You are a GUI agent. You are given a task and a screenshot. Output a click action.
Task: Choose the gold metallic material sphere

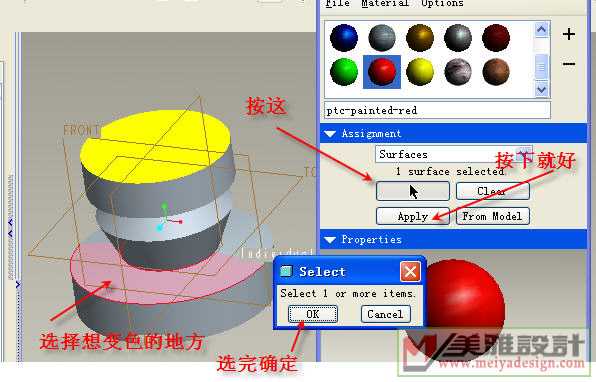pyautogui.click(x=420, y=38)
